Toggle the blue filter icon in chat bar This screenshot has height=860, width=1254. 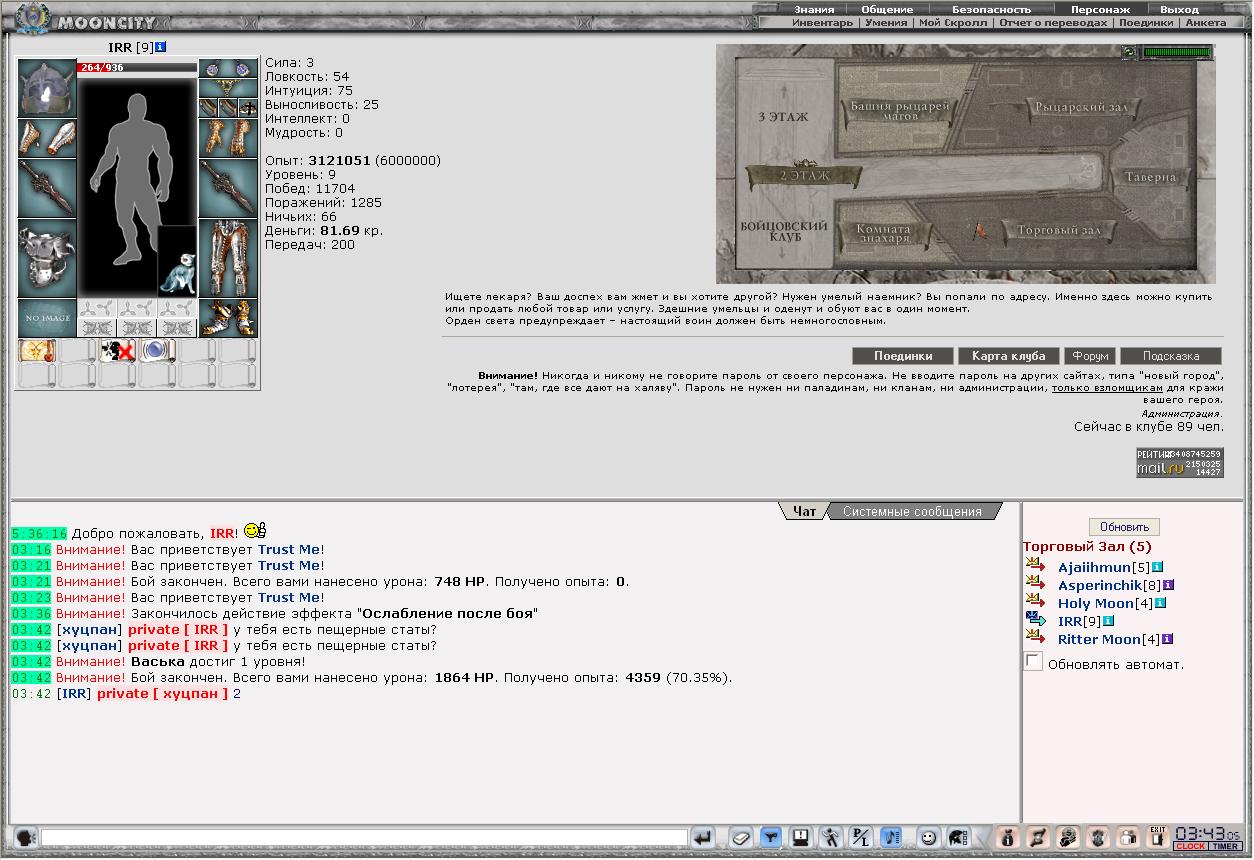[770, 837]
